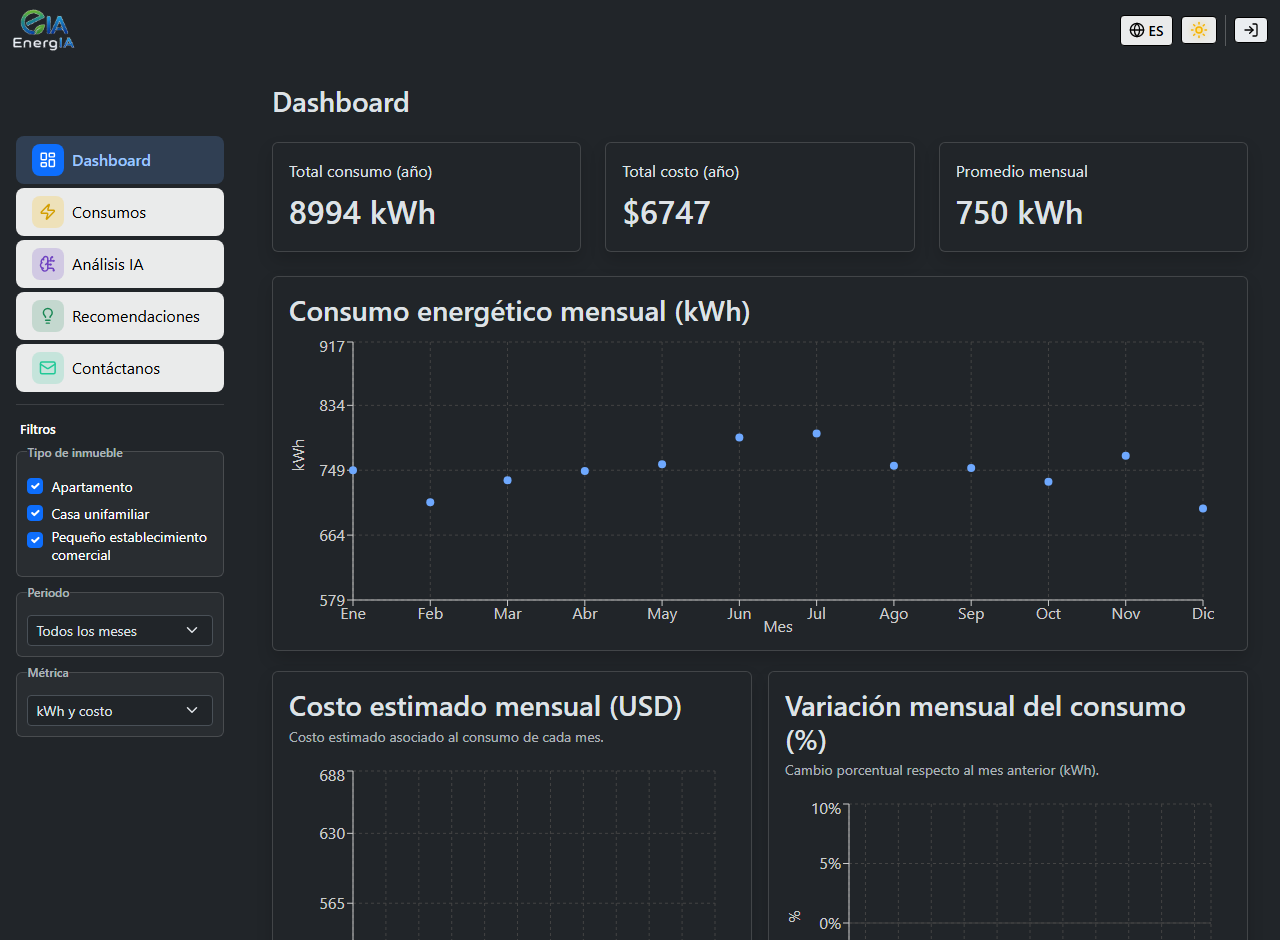Viewport: 1280px width, 940px height.
Task: Open the Recomendaciones menu item
Action: click(x=120, y=316)
